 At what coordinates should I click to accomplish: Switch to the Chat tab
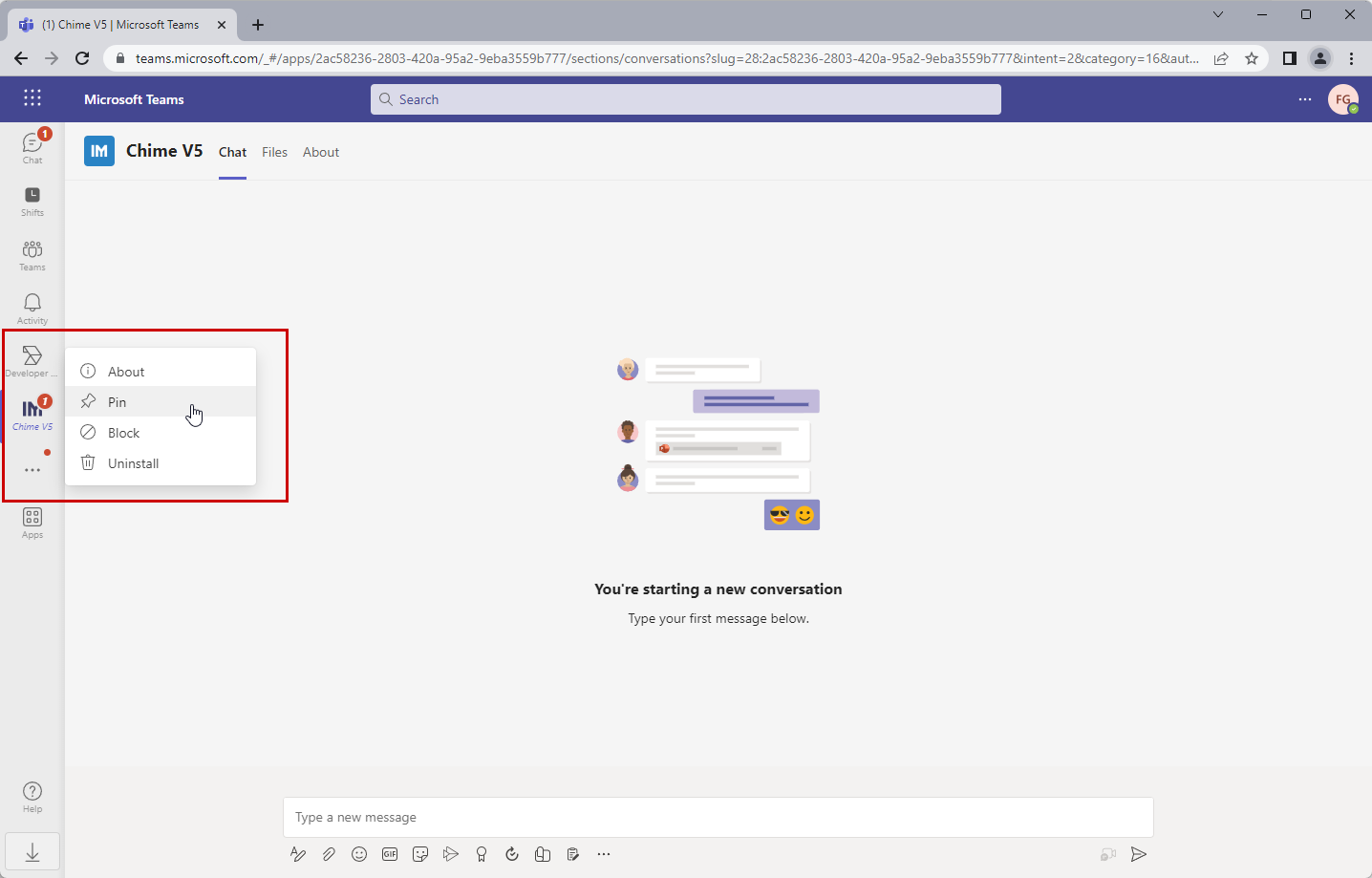click(x=232, y=152)
